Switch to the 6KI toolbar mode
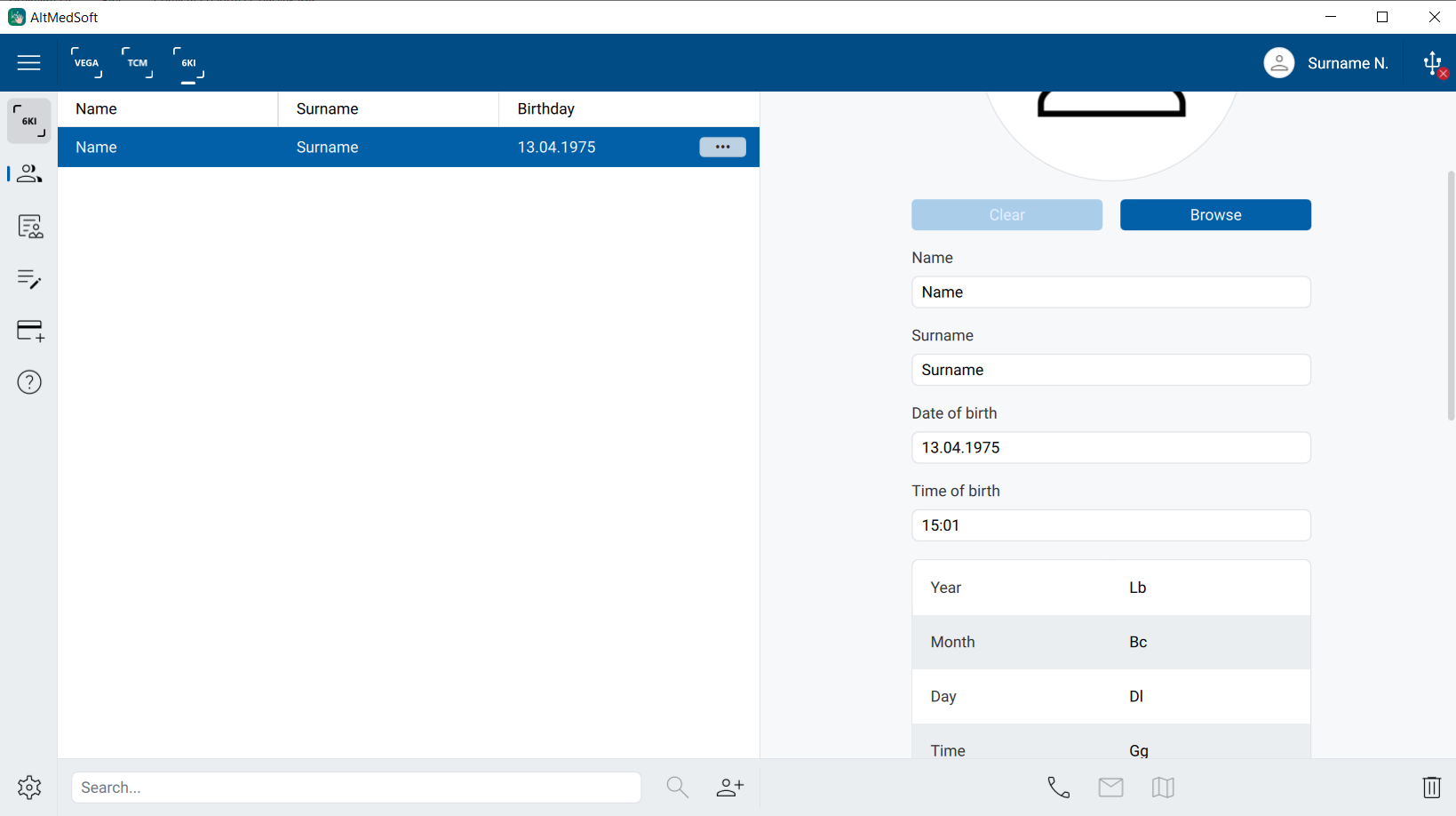Viewport: 1456px width, 816px height. 188,63
